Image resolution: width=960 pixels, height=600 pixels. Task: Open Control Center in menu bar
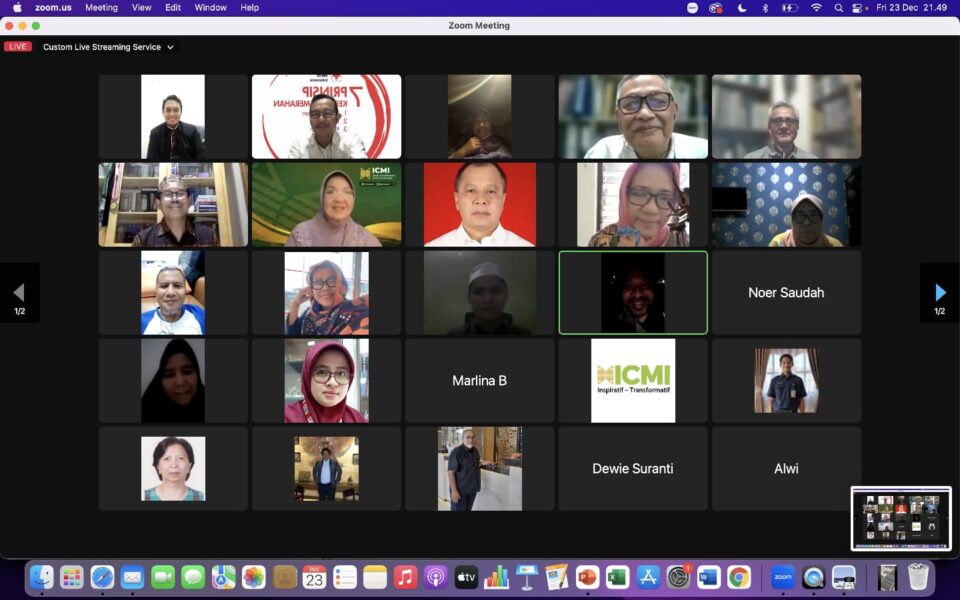859,8
